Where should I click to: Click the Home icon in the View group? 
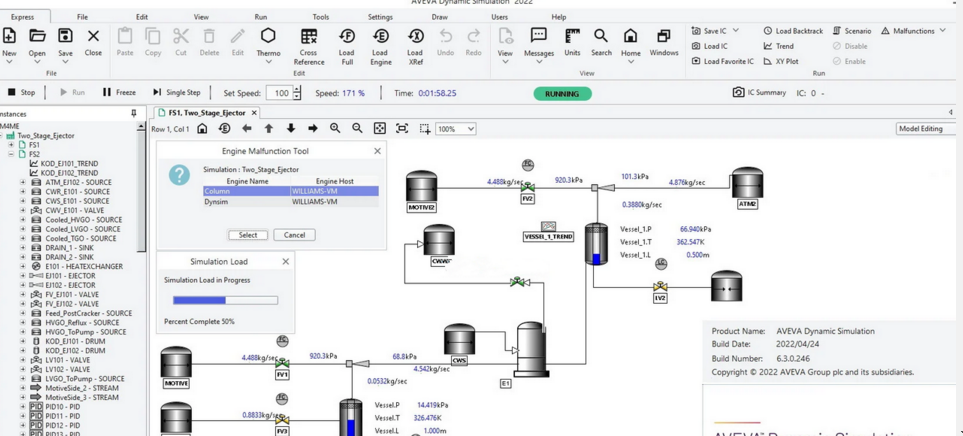(x=631, y=36)
